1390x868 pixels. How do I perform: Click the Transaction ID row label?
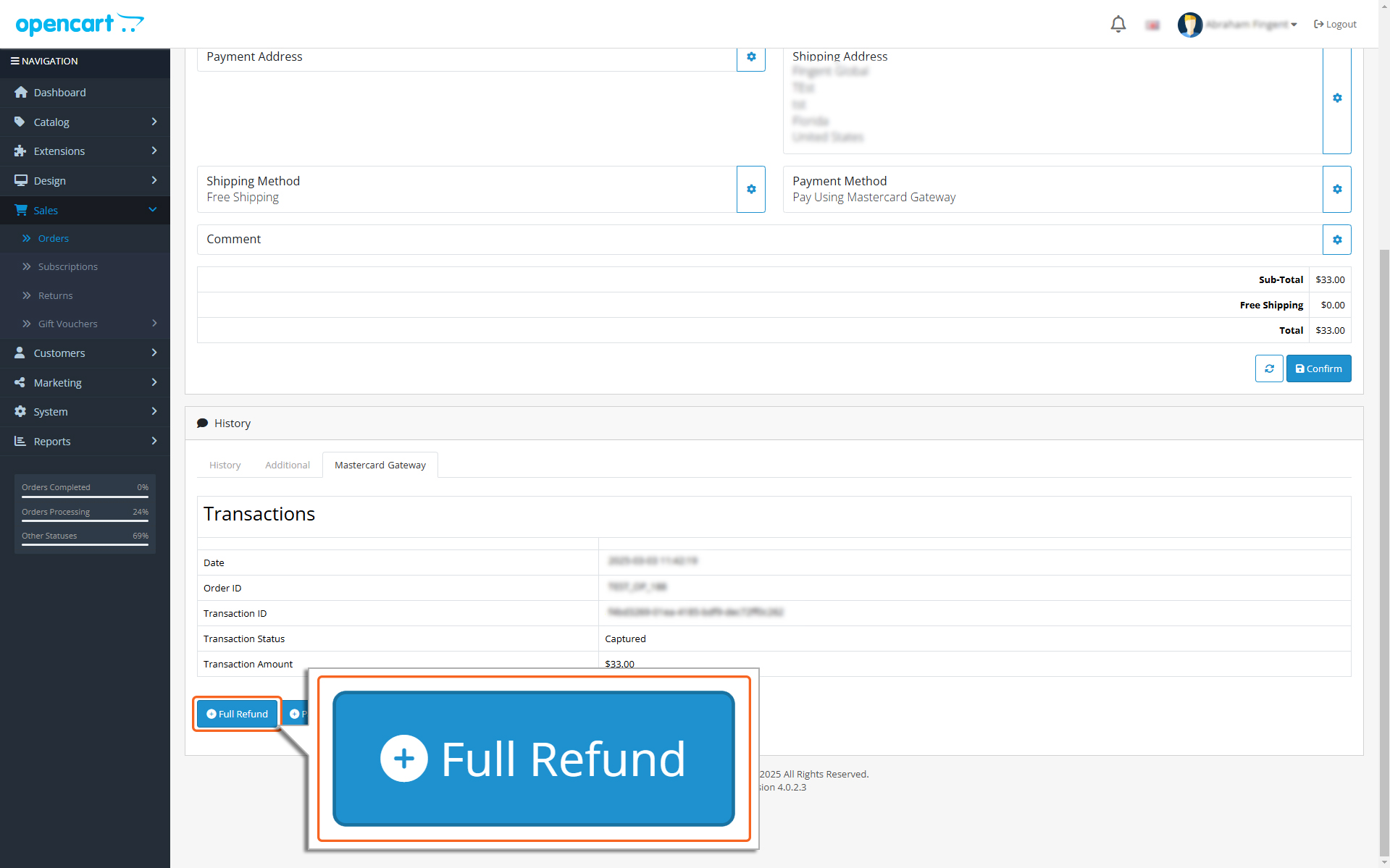pyautogui.click(x=235, y=613)
